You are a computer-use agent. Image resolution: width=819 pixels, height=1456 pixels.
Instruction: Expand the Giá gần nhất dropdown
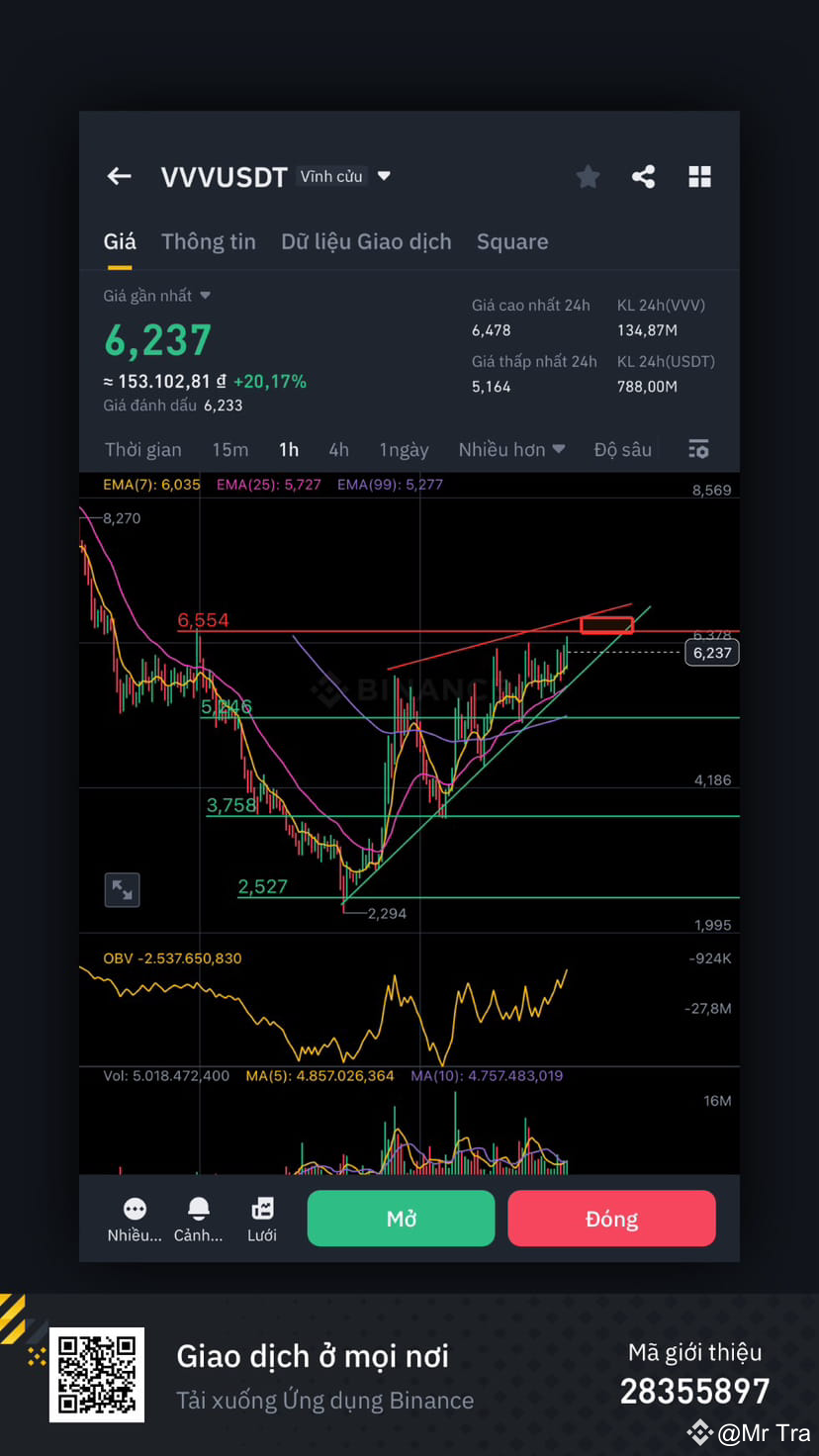click(x=206, y=295)
